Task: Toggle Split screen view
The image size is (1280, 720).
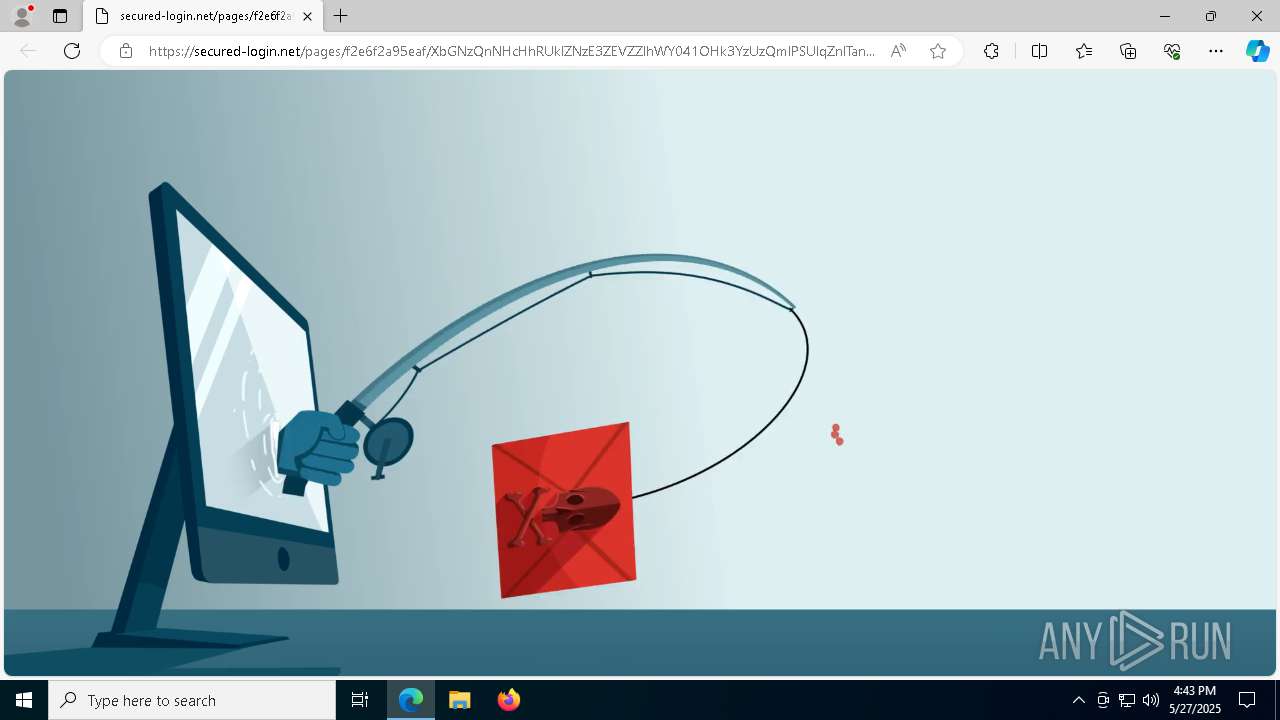Action: click(1039, 51)
